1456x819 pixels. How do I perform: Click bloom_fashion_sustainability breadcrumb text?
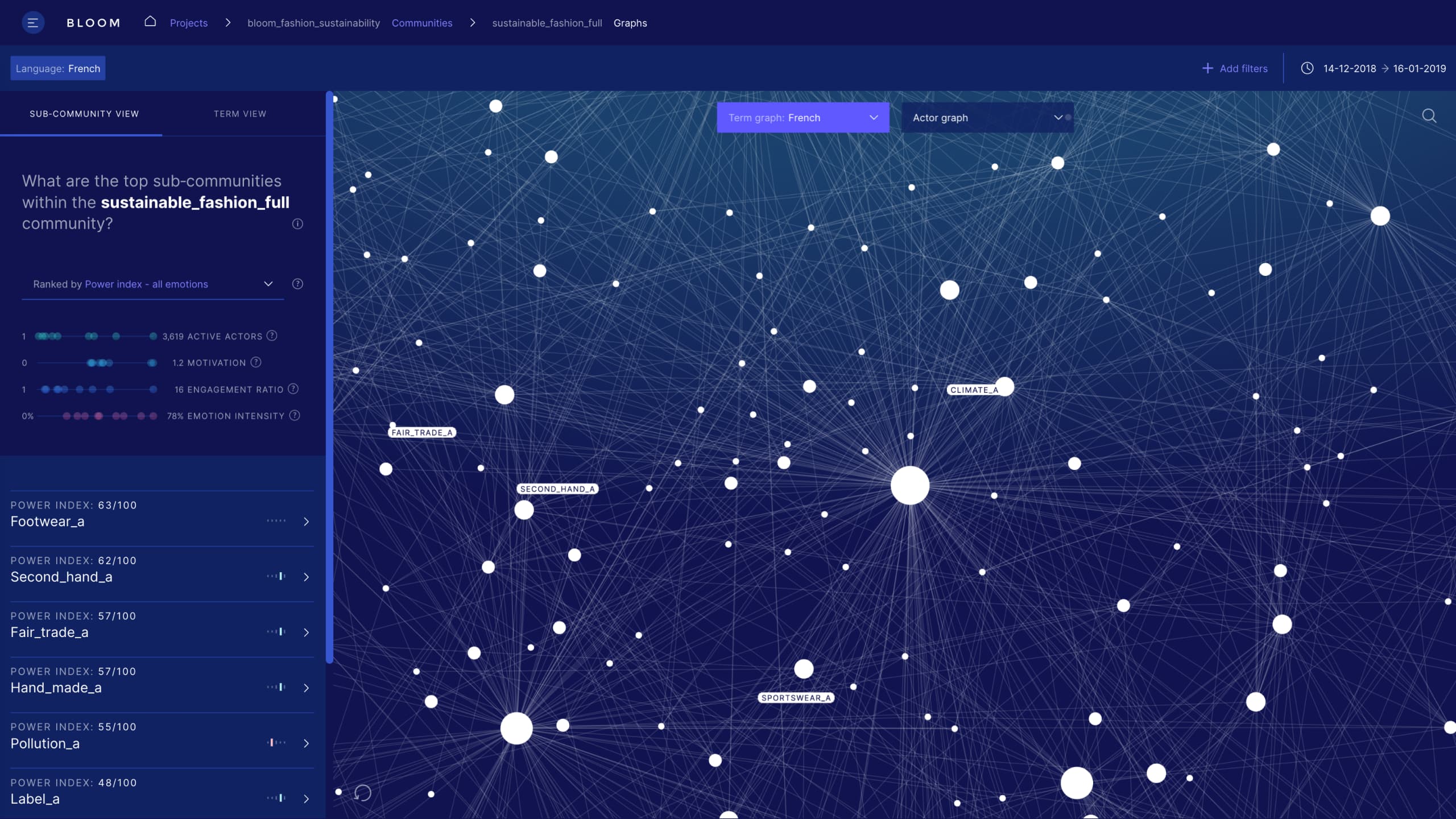tap(313, 23)
